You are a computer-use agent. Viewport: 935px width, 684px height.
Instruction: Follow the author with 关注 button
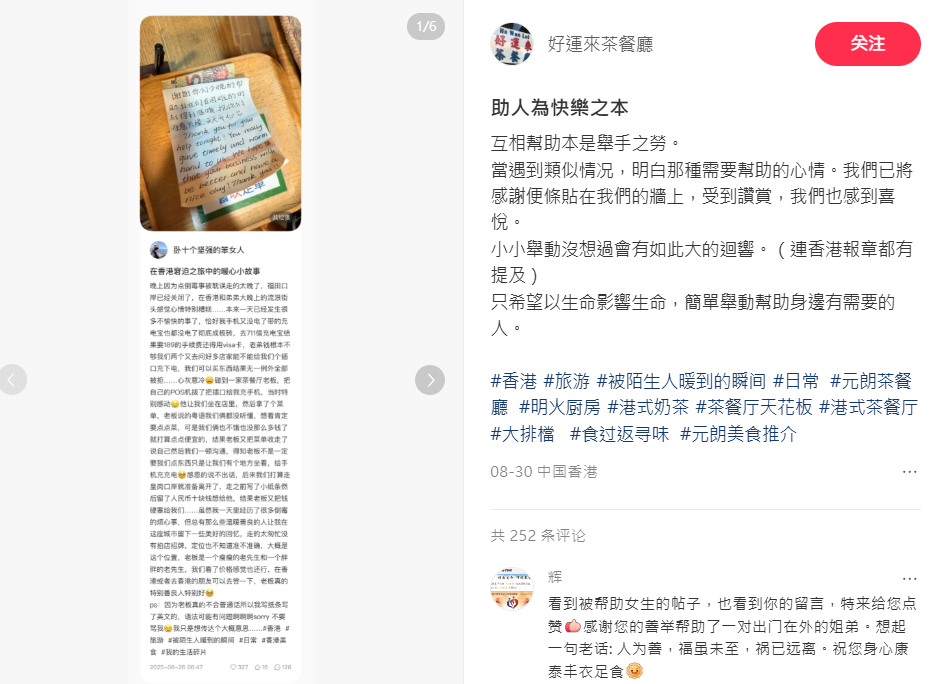pos(868,44)
